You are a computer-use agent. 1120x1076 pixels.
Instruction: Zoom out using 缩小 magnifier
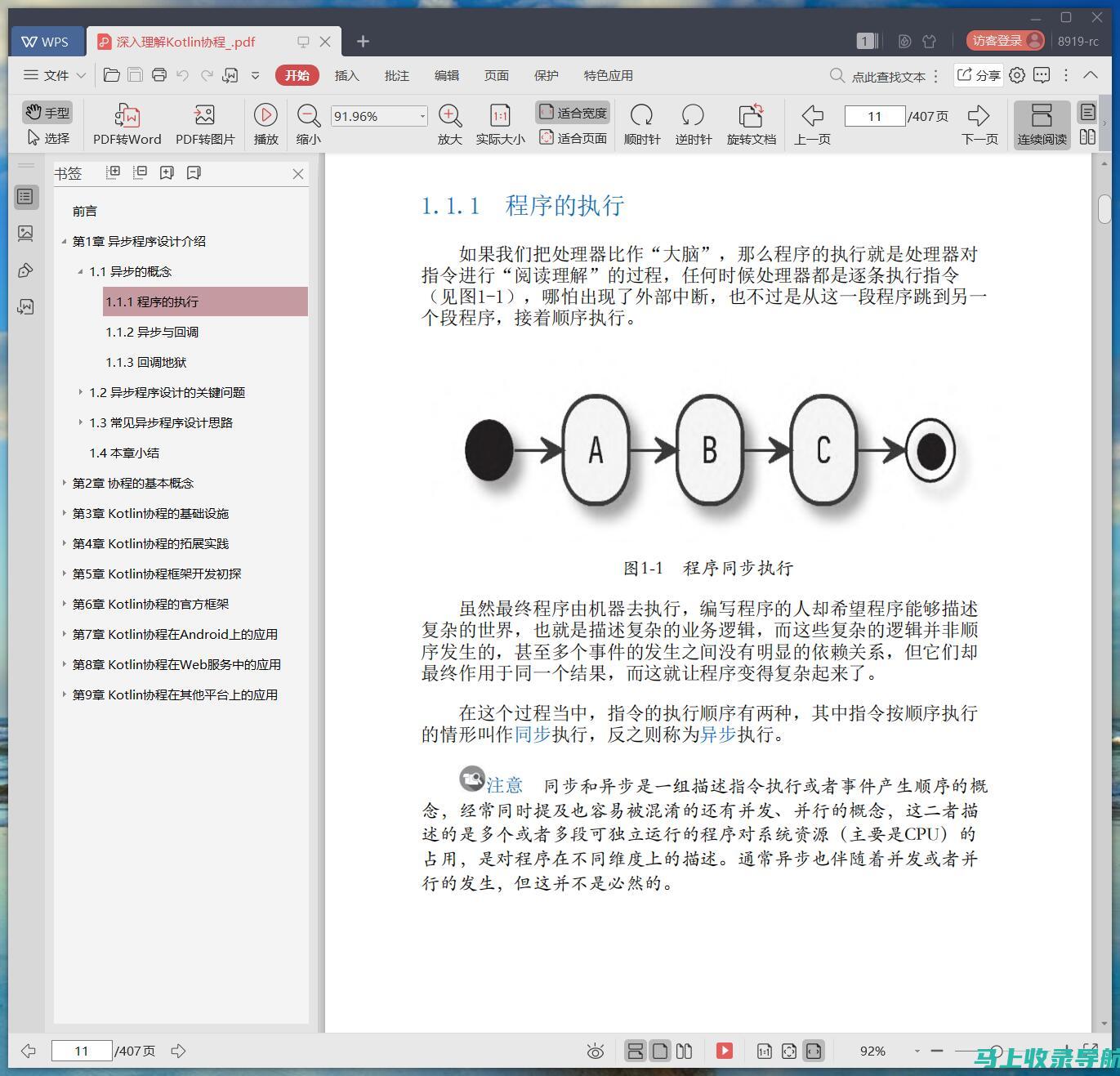click(308, 124)
